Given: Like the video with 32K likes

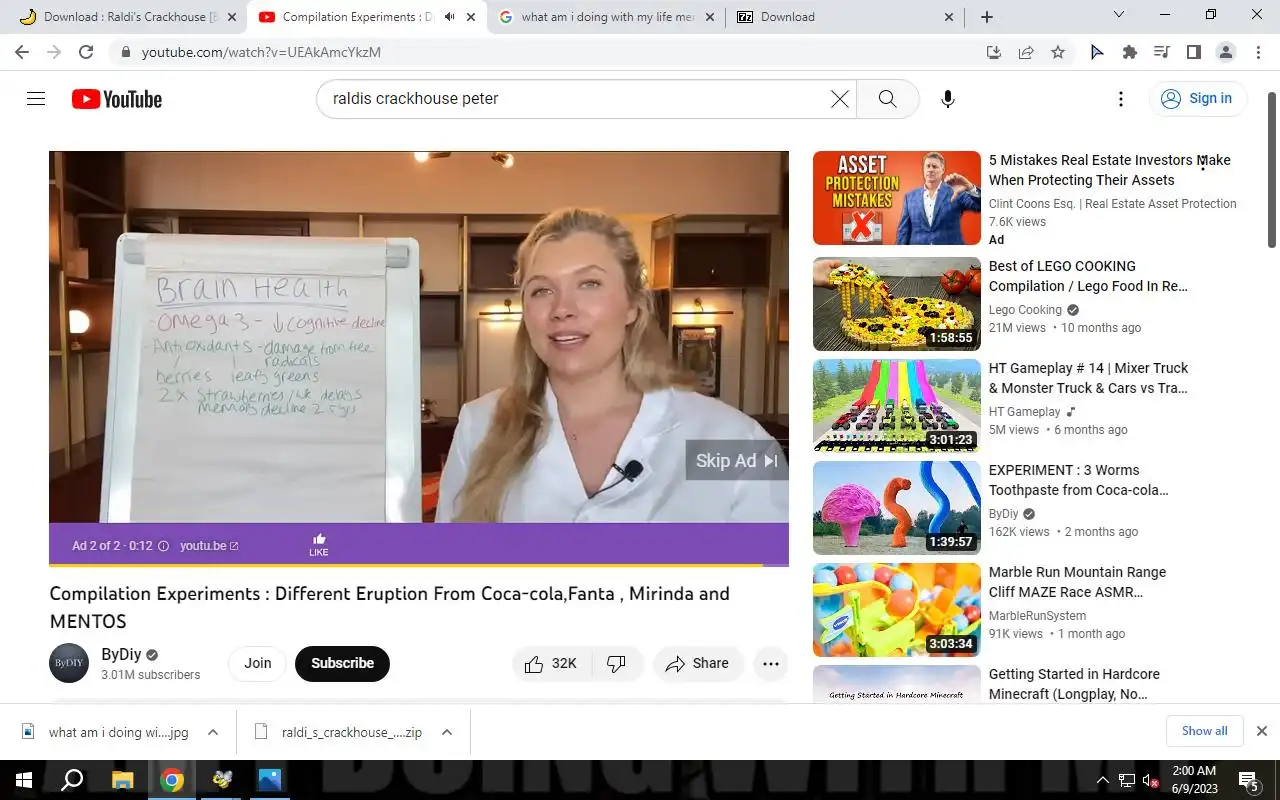Looking at the screenshot, I should 551,663.
